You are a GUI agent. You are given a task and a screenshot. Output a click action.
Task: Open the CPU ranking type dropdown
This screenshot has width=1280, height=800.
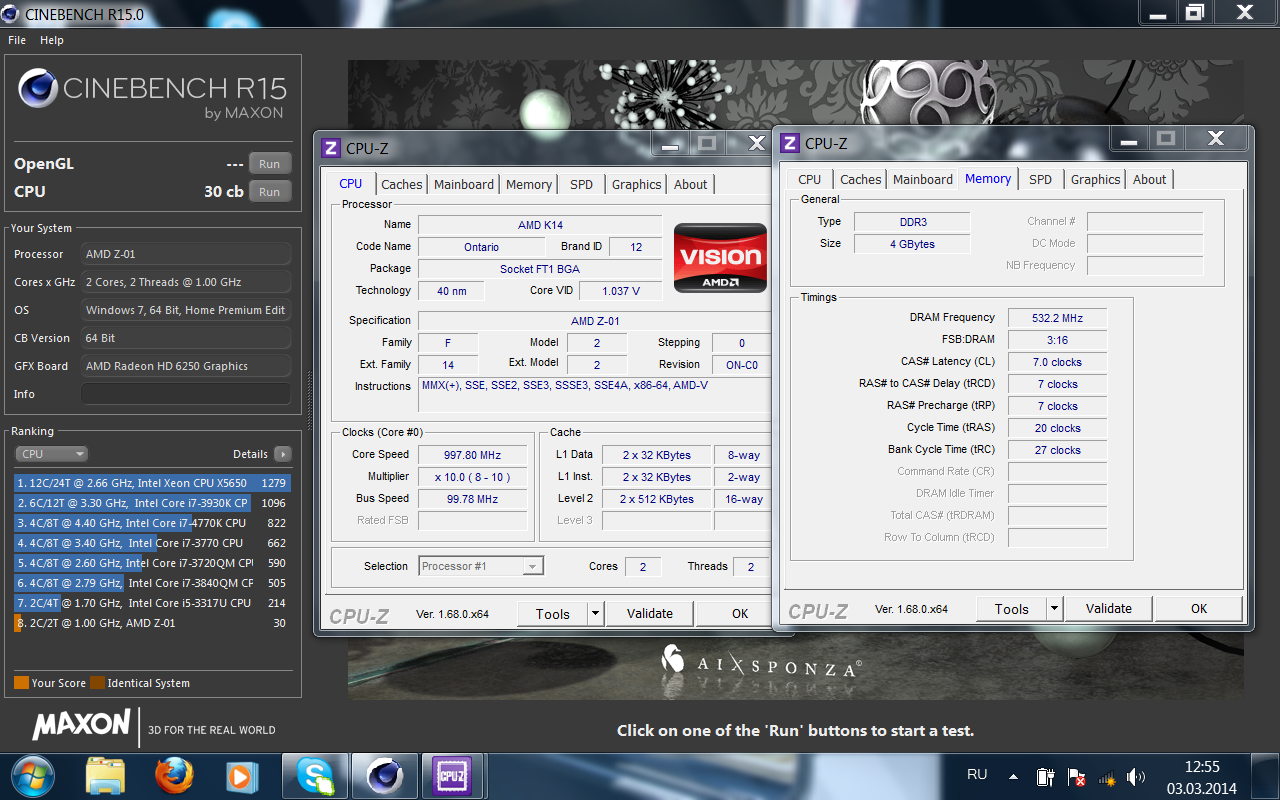point(52,454)
